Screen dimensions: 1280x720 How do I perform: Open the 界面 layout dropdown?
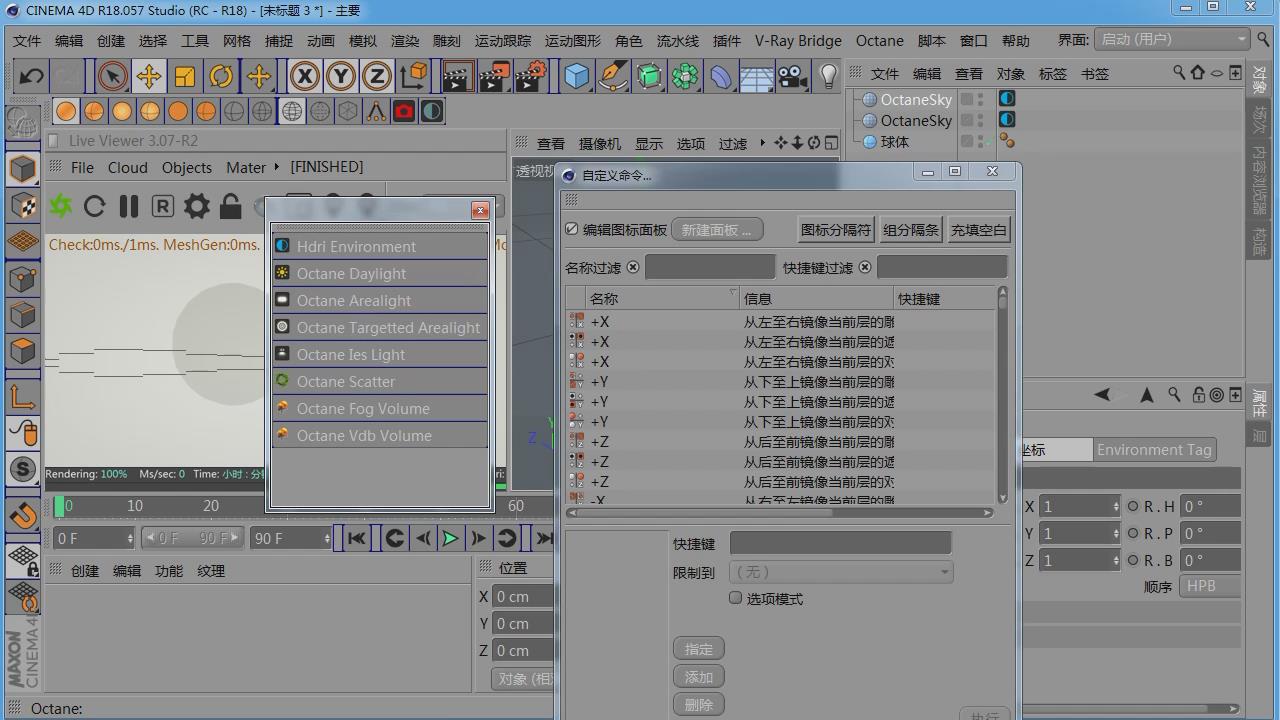click(1172, 39)
